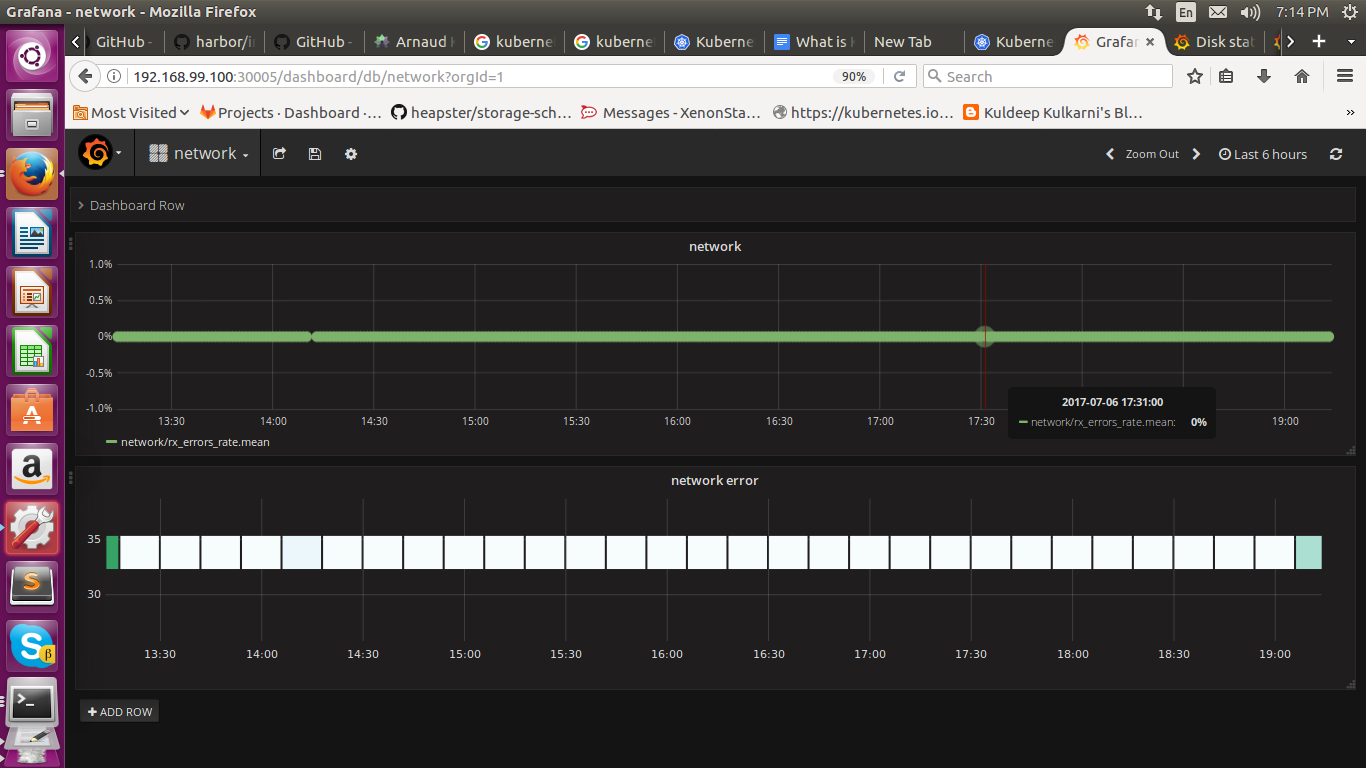
Task: Switch to the Arnaud tab
Action: (x=414, y=42)
